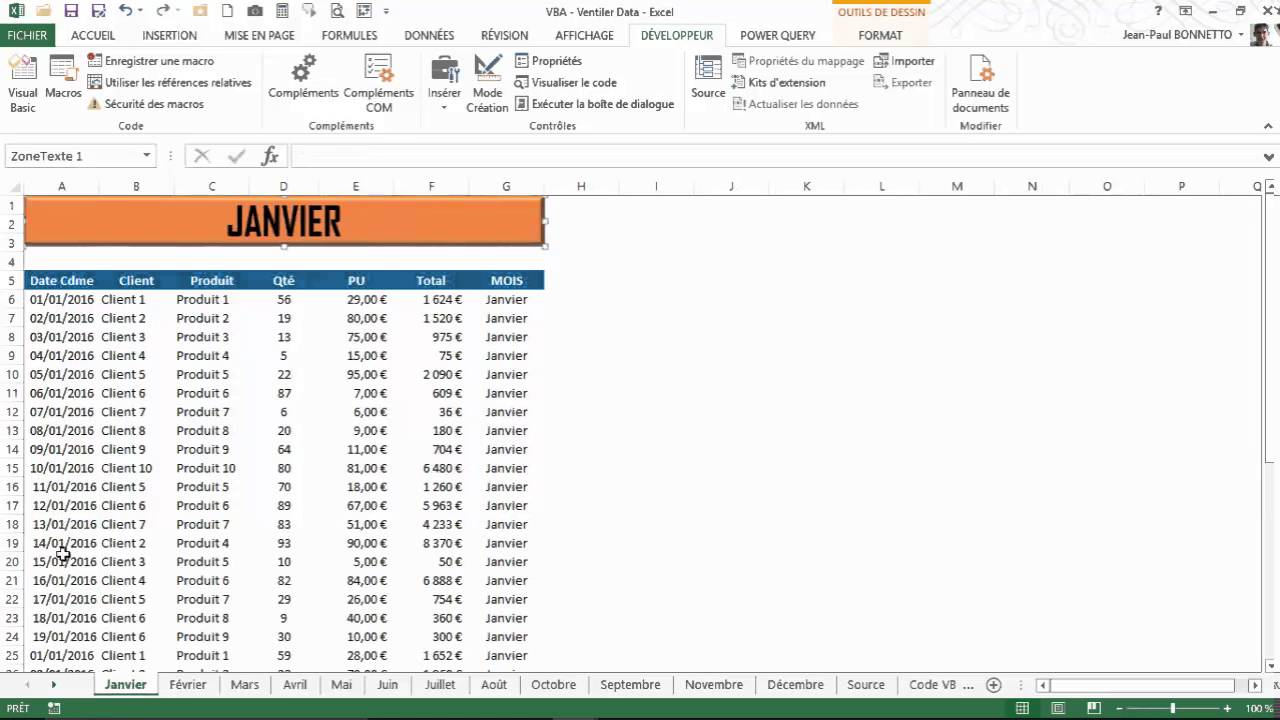Select the orange JANVIER text box
Screen dimensions: 1280x720
284,221
